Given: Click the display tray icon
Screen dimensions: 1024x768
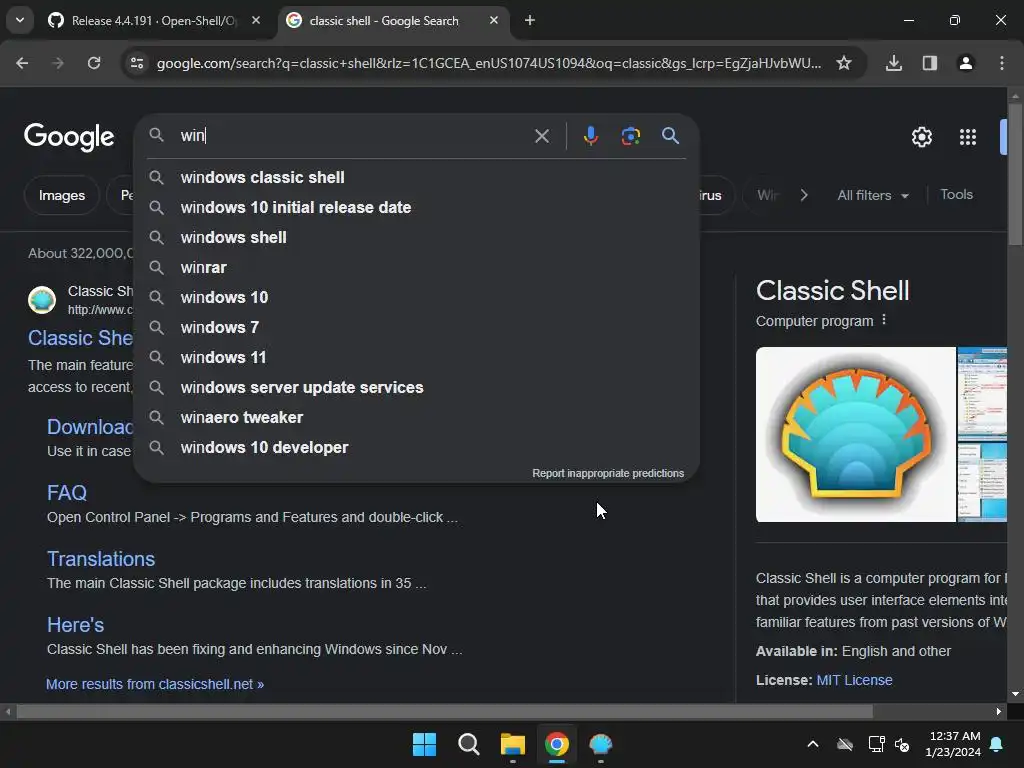Looking at the screenshot, I should tap(876, 744).
